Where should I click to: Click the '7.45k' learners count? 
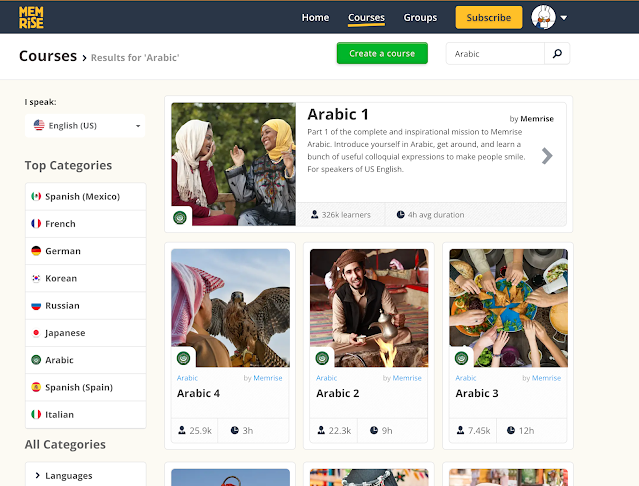tap(479, 431)
